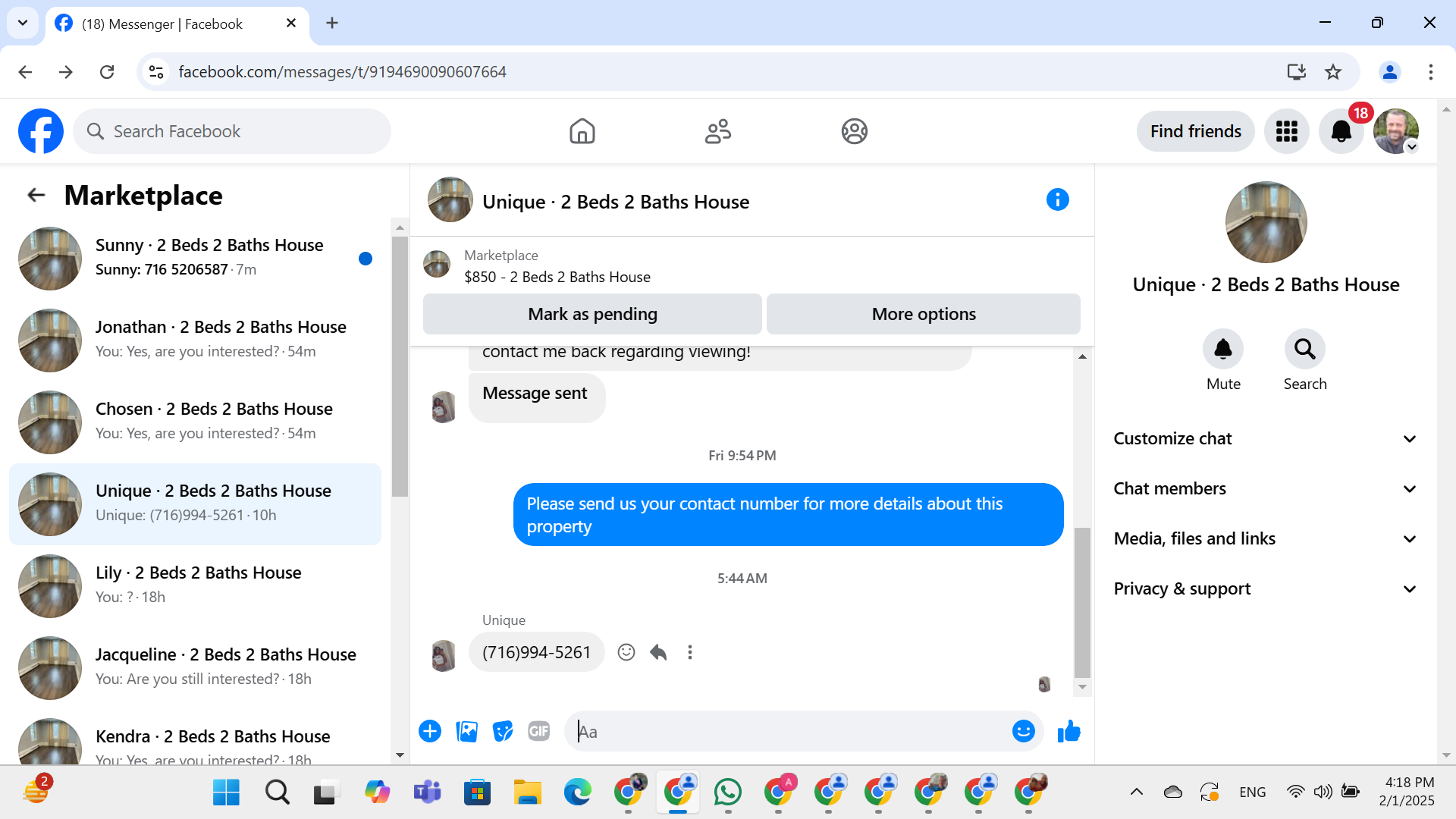
Task: Expand the Chat members section
Action: tap(1265, 489)
